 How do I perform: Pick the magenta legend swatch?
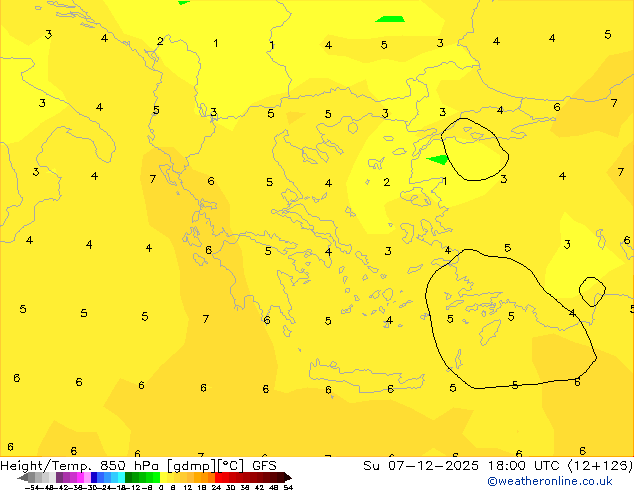coord(80,477)
